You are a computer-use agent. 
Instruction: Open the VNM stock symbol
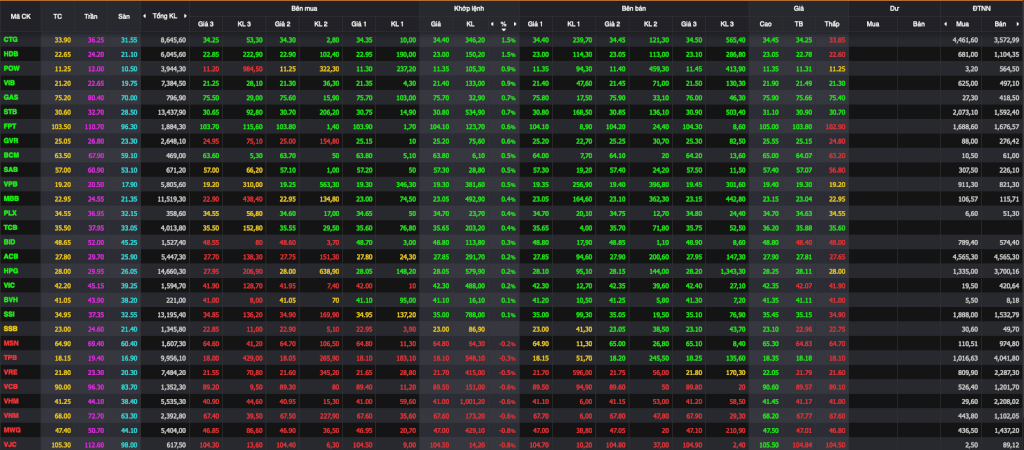click(x=10, y=414)
